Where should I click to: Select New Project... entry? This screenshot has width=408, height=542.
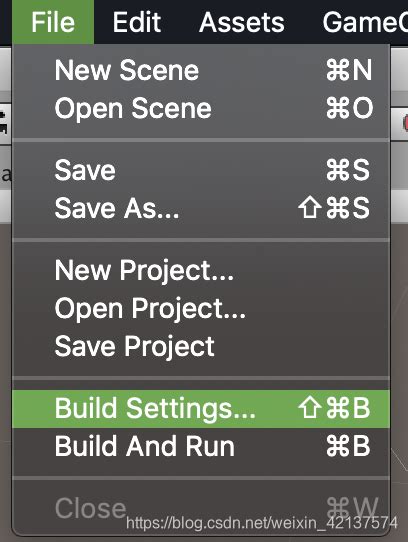pyautogui.click(x=201, y=270)
